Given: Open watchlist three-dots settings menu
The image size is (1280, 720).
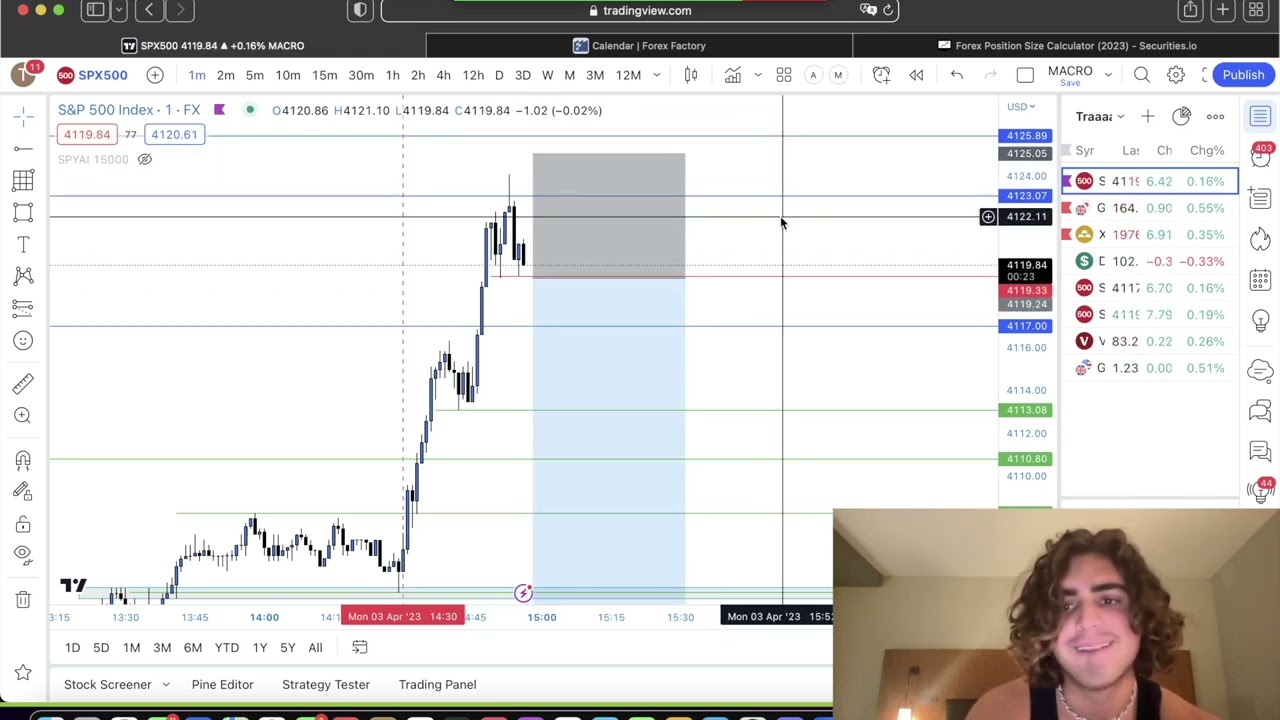Looking at the screenshot, I should (x=1215, y=117).
